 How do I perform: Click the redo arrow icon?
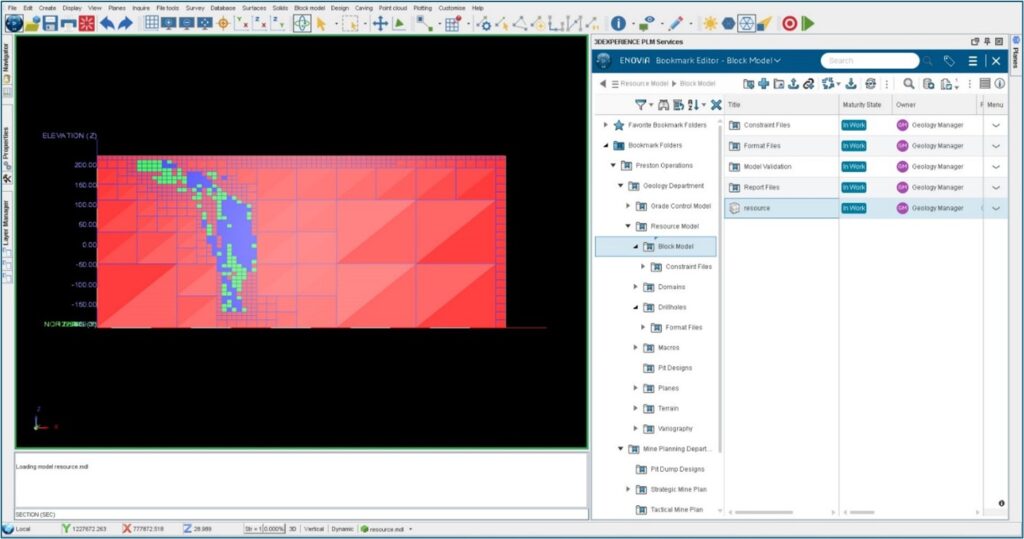click(125, 24)
